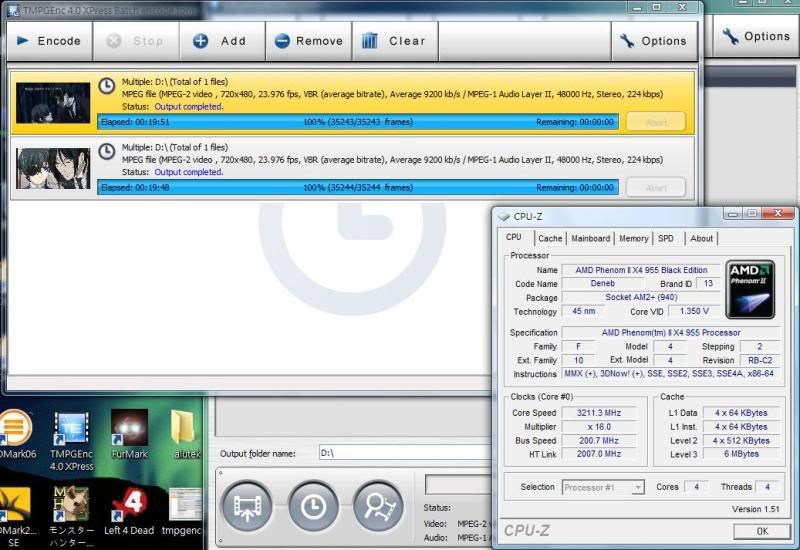Click the Technology value 45 nm
The image size is (800, 550).
tap(583, 311)
